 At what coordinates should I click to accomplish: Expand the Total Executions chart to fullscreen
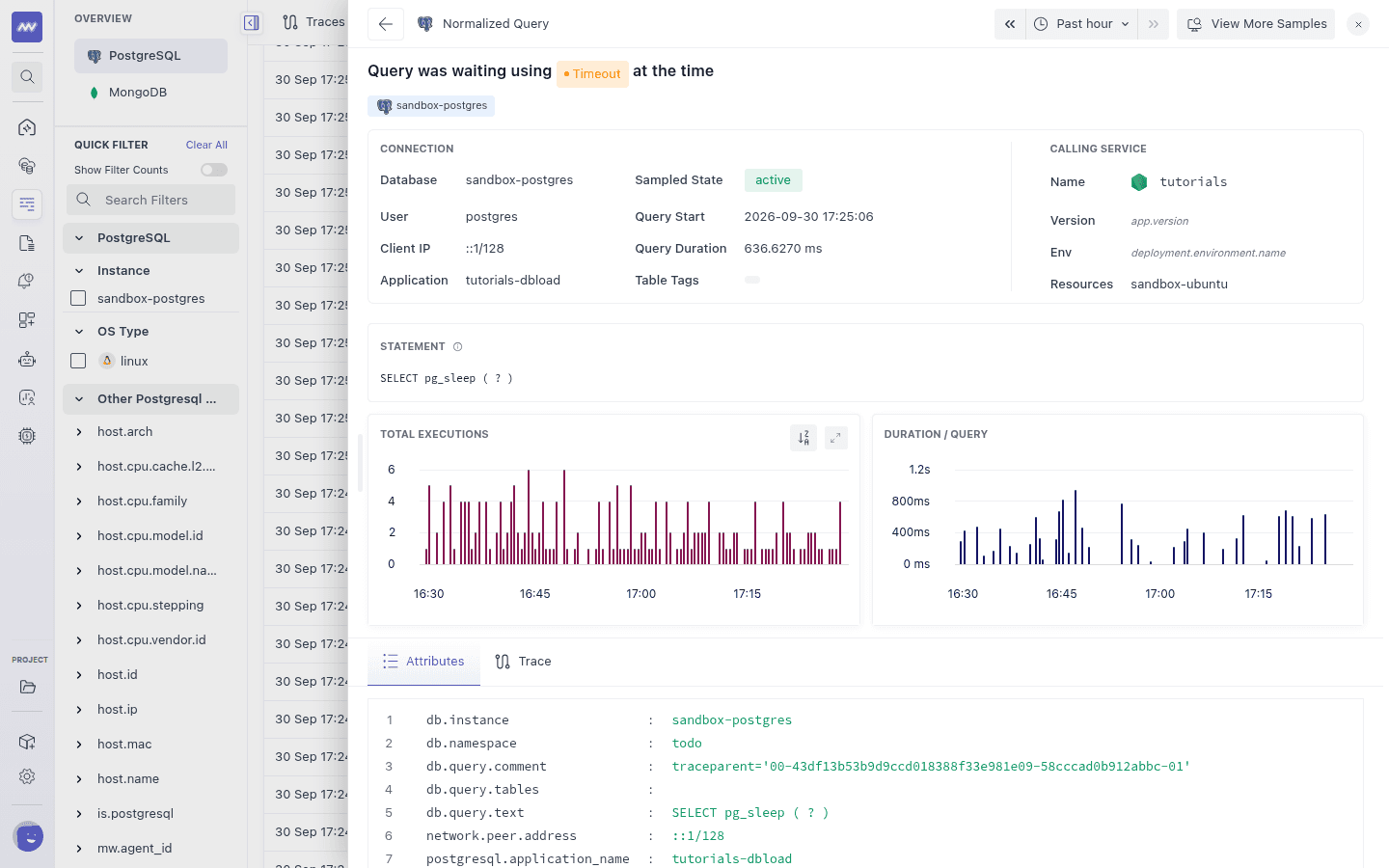coord(835,438)
